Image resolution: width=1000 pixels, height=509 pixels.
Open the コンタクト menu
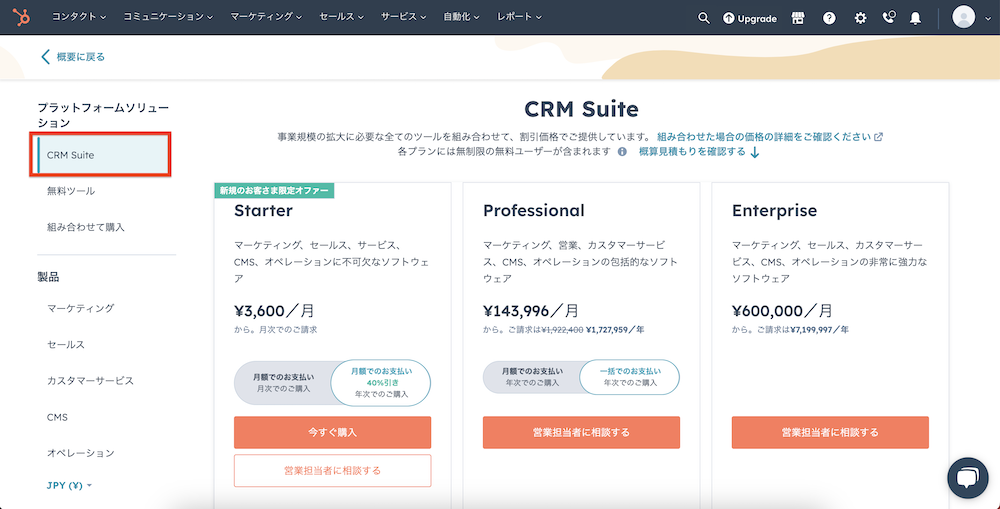tap(79, 17)
